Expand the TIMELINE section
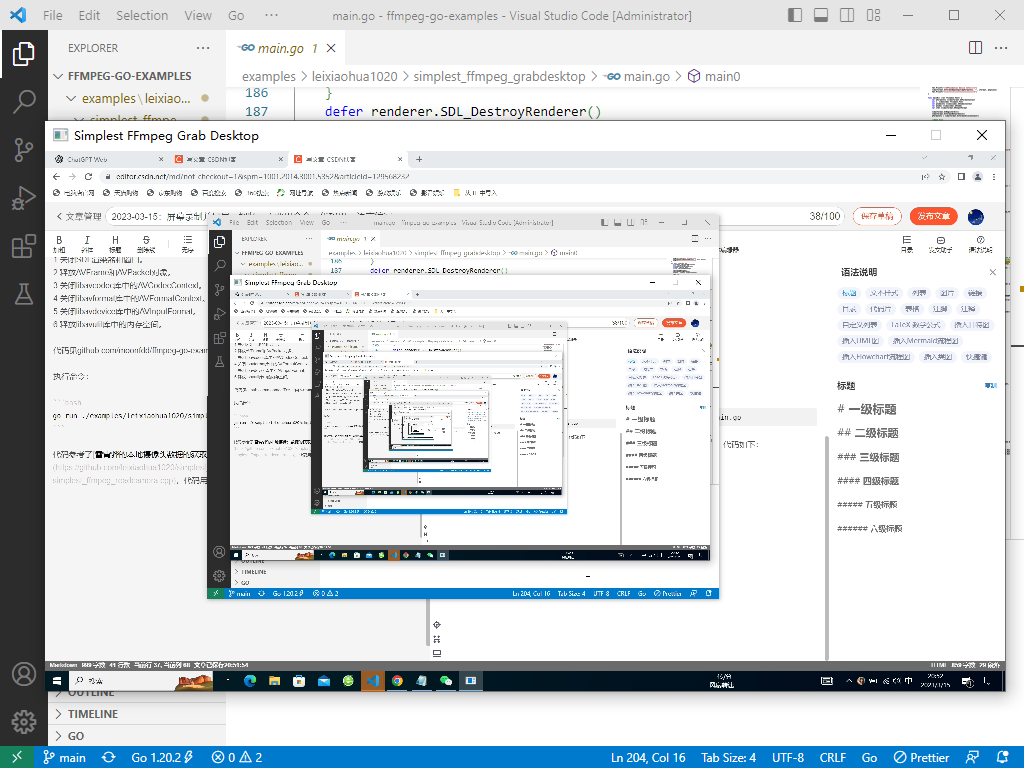This screenshot has height=768, width=1024. click(93, 714)
